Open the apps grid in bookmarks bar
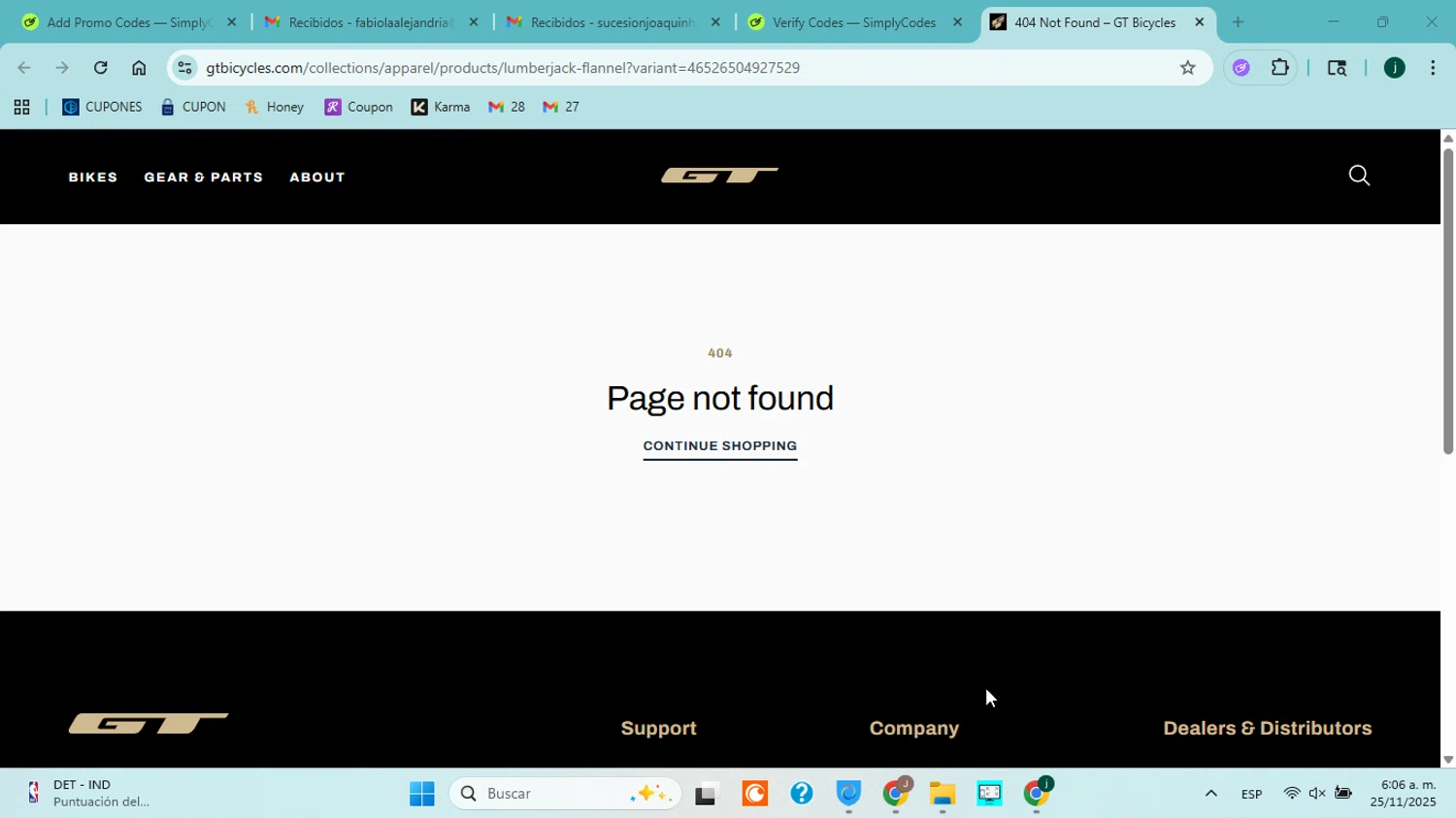Screen dimensions: 1456x818 coord(21,108)
